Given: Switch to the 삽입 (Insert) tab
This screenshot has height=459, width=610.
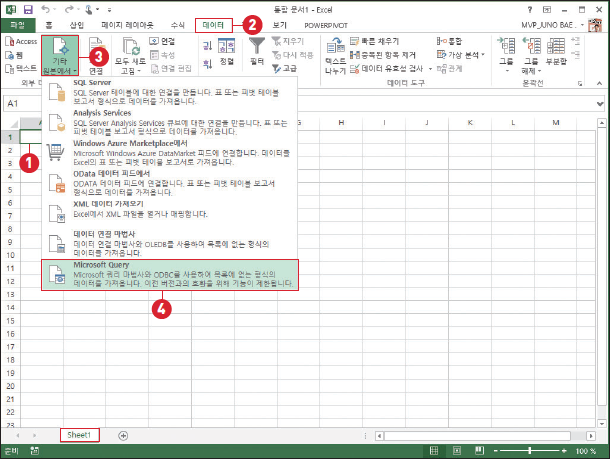Looking at the screenshot, I should point(77,25).
